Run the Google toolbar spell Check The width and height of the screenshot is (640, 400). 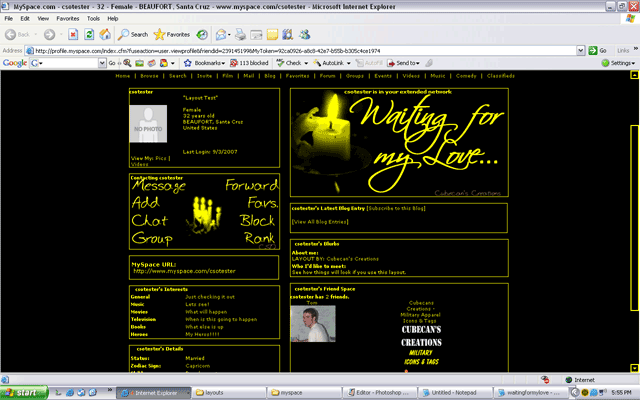tap(289, 63)
